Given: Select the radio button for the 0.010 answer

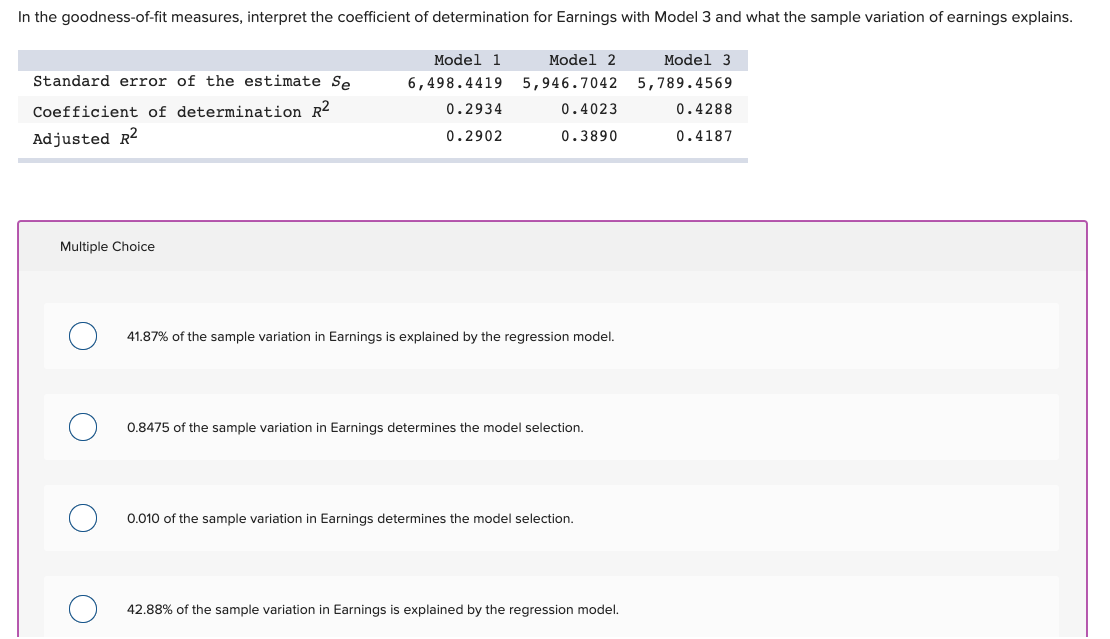Looking at the screenshot, I should point(83,518).
